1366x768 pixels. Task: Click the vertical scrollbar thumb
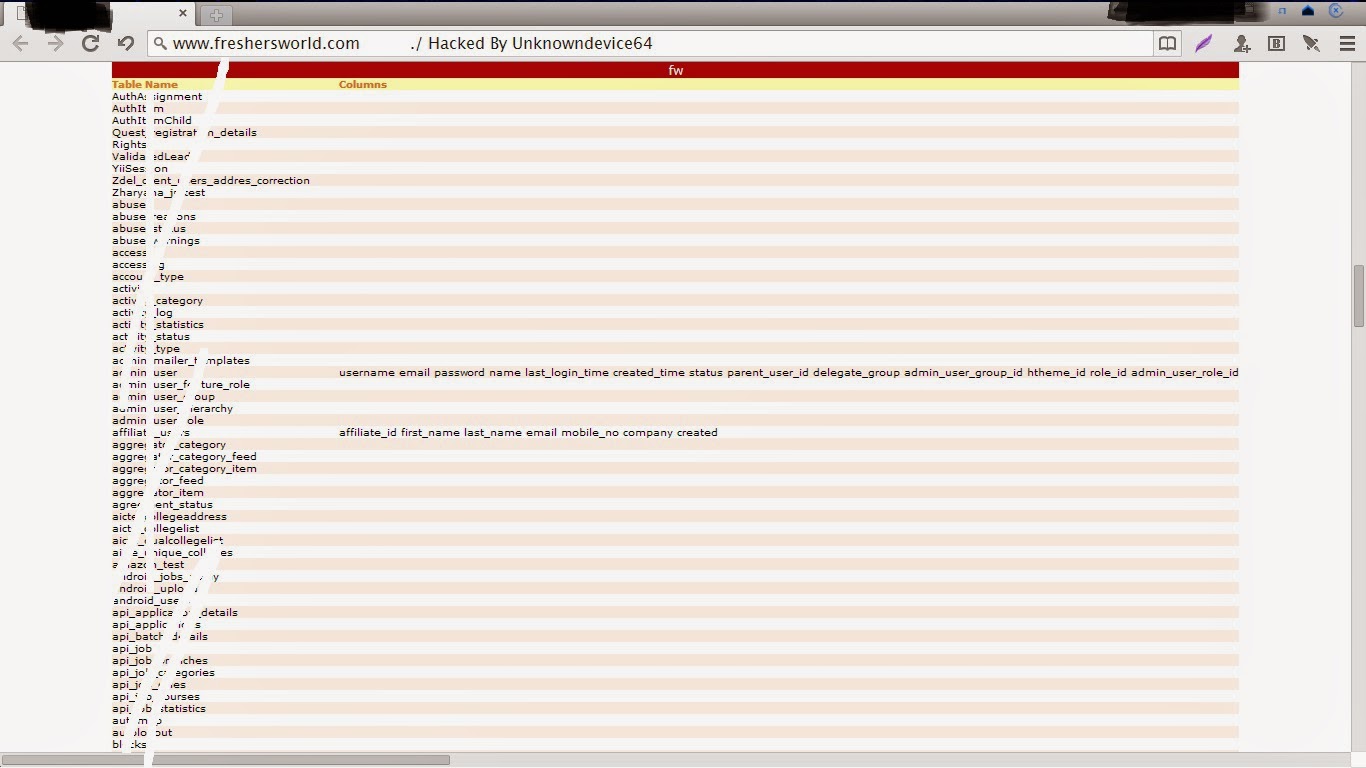pyautogui.click(x=1358, y=296)
